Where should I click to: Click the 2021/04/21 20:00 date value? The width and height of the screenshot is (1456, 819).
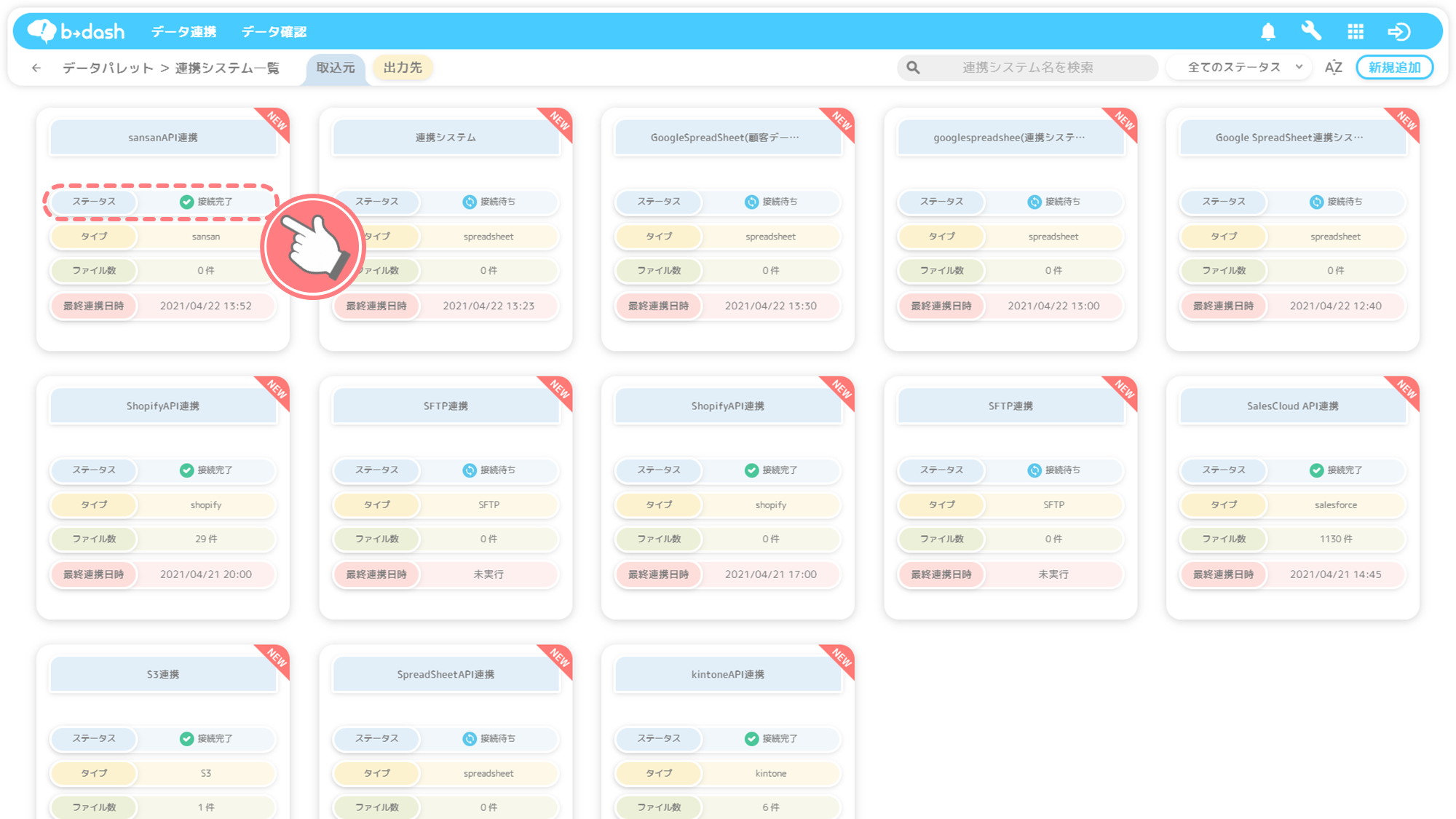(x=206, y=575)
